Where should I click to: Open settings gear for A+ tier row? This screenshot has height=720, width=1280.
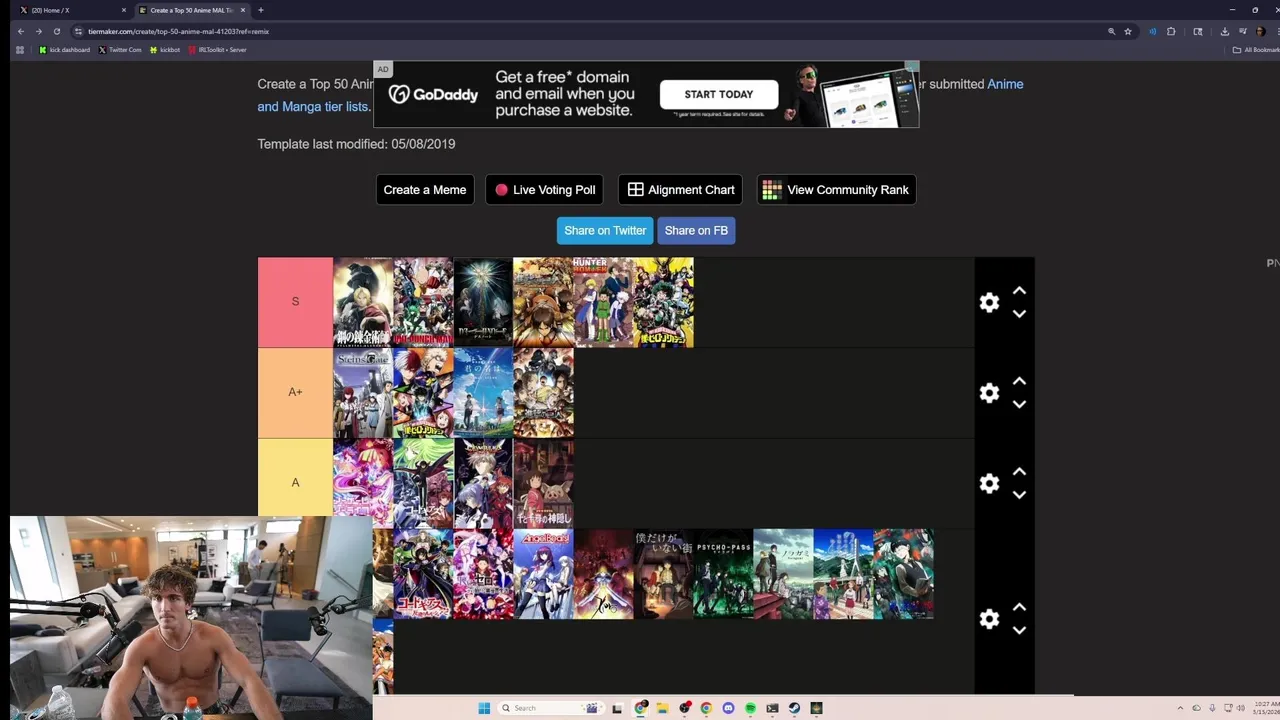[989, 393]
